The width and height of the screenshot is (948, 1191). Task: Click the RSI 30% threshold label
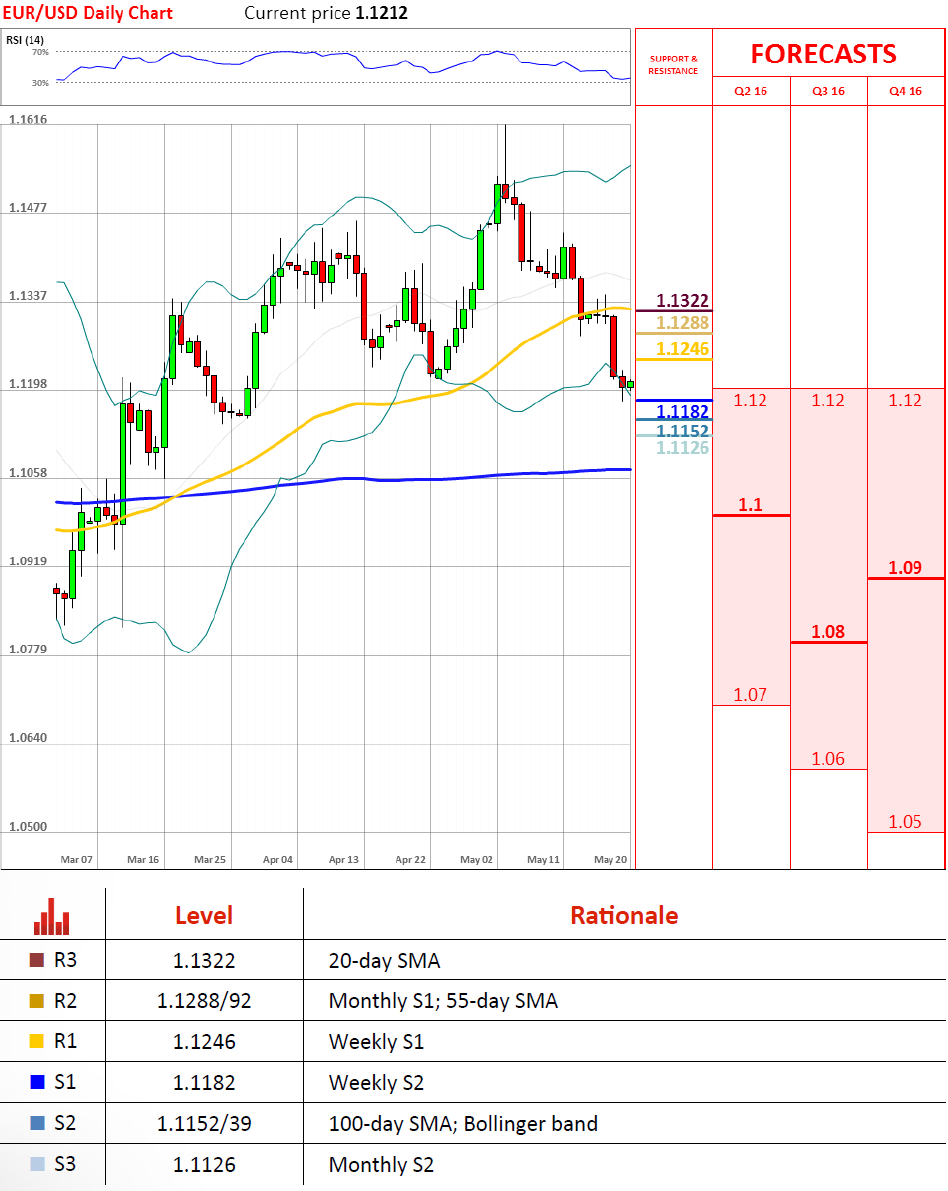(x=40, y=83)
